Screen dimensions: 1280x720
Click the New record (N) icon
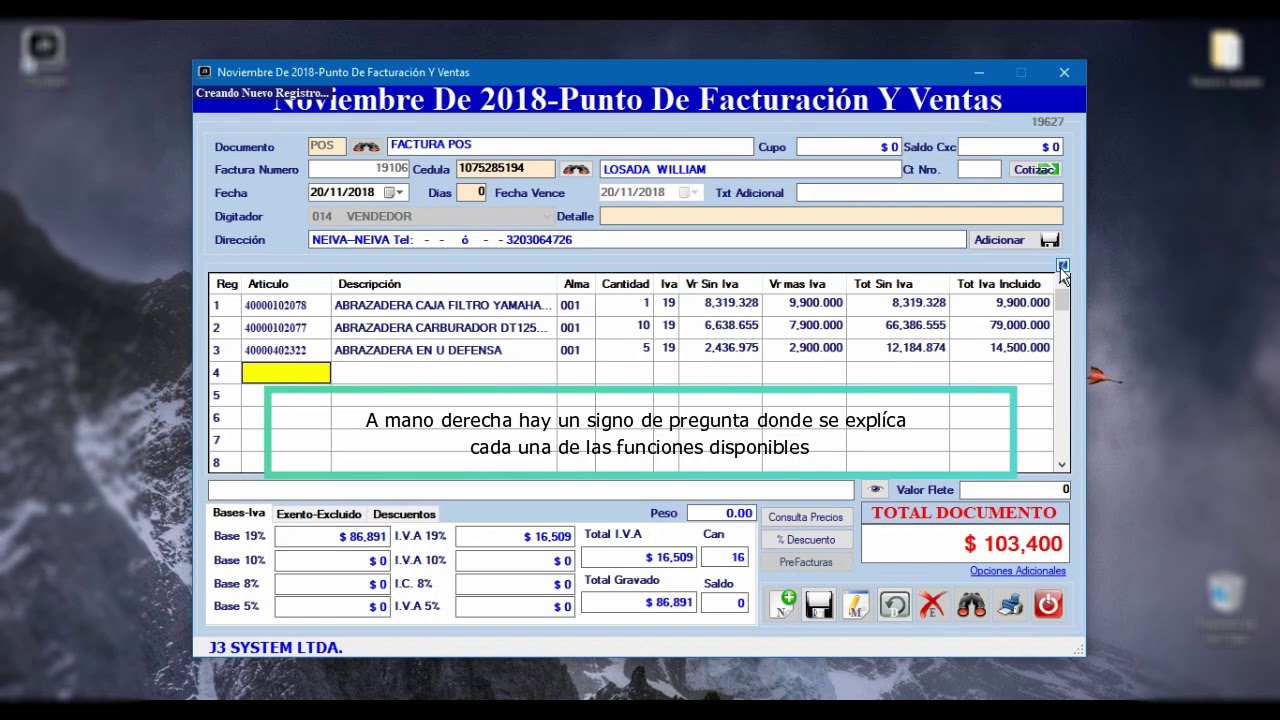(x=783, y=604)
